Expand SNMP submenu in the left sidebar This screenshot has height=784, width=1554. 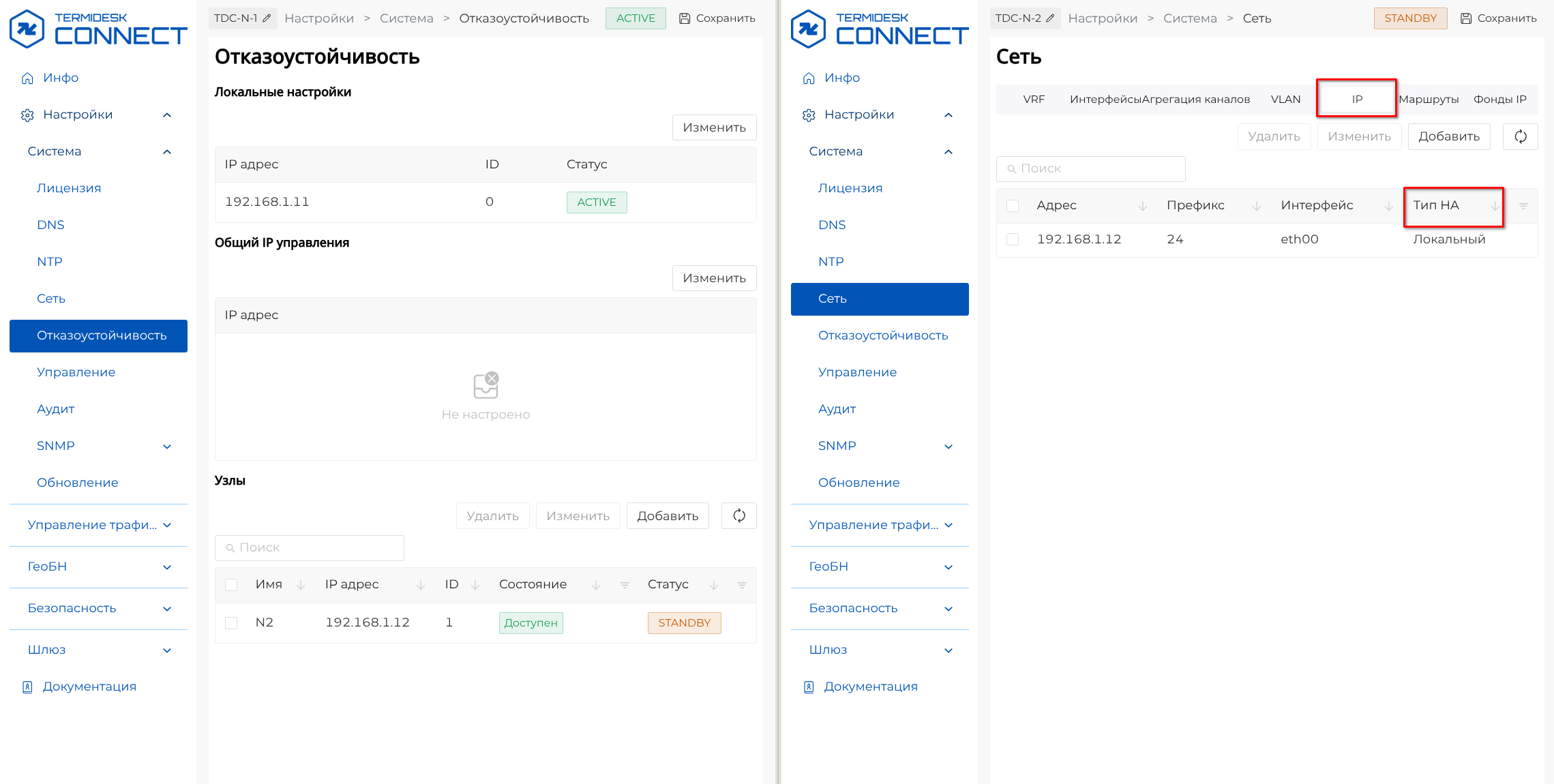coord(166,446)
